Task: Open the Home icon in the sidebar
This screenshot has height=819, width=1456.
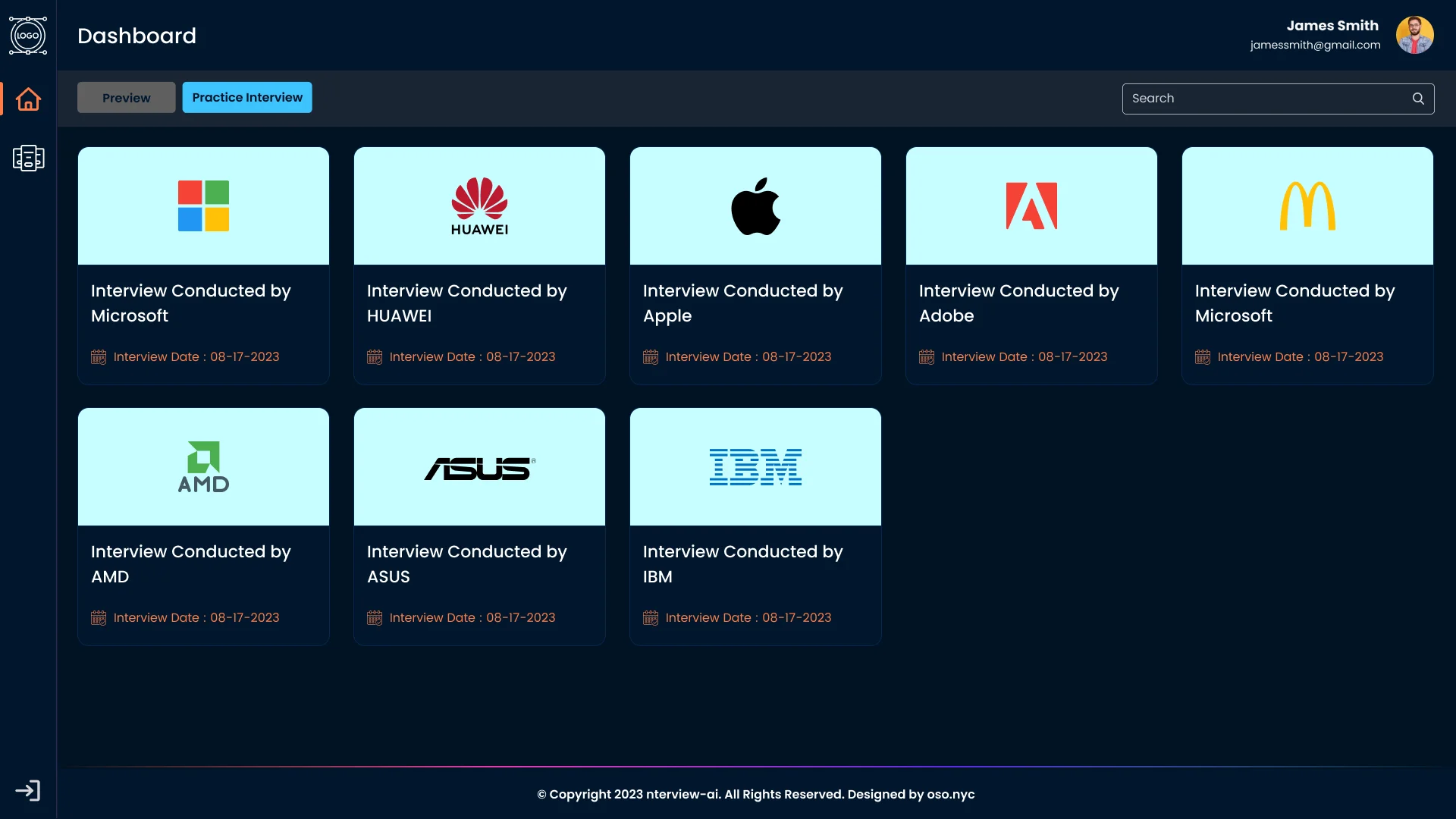Action: point(28,99)
